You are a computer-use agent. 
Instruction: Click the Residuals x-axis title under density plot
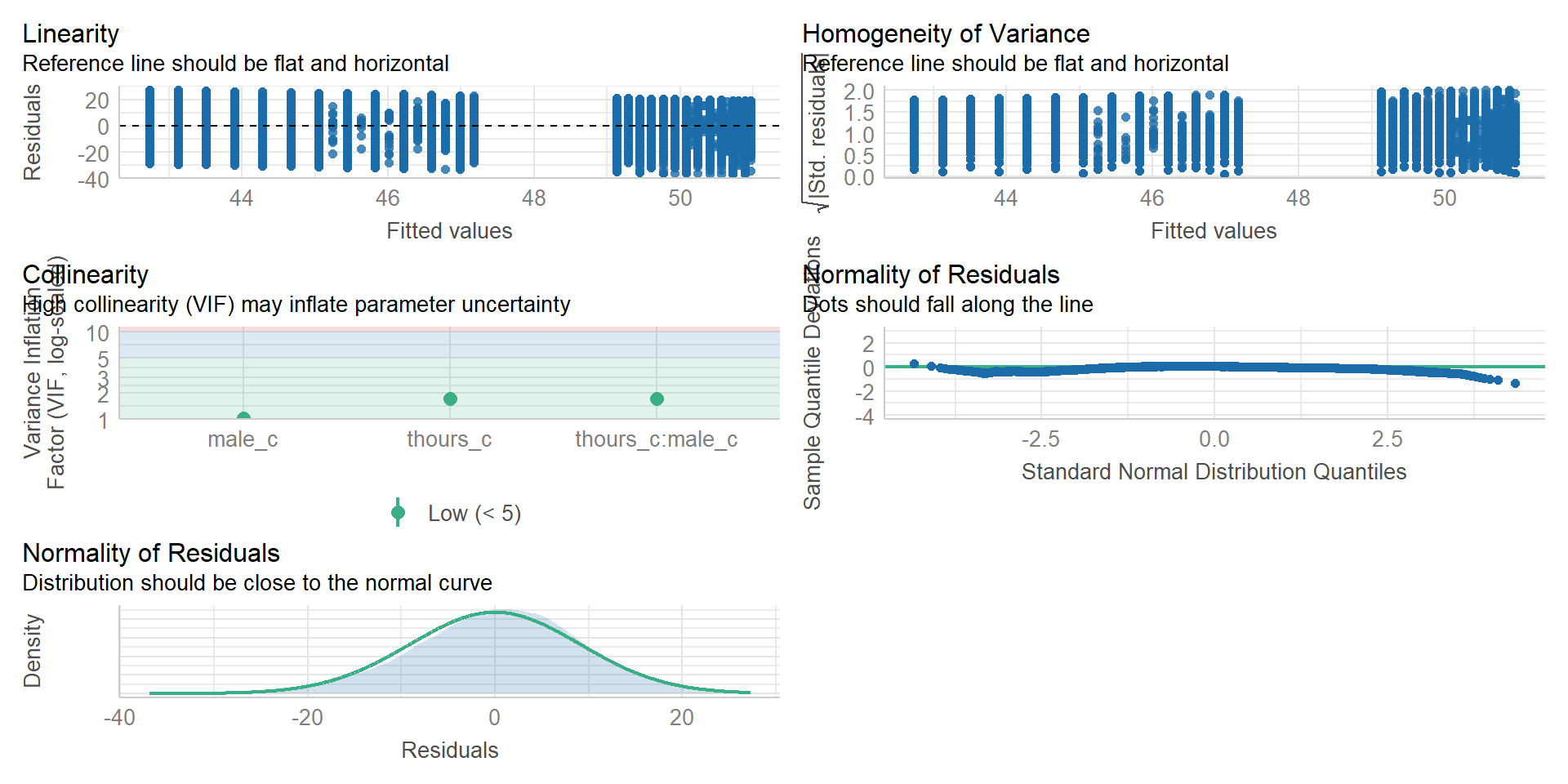[449, 750]
